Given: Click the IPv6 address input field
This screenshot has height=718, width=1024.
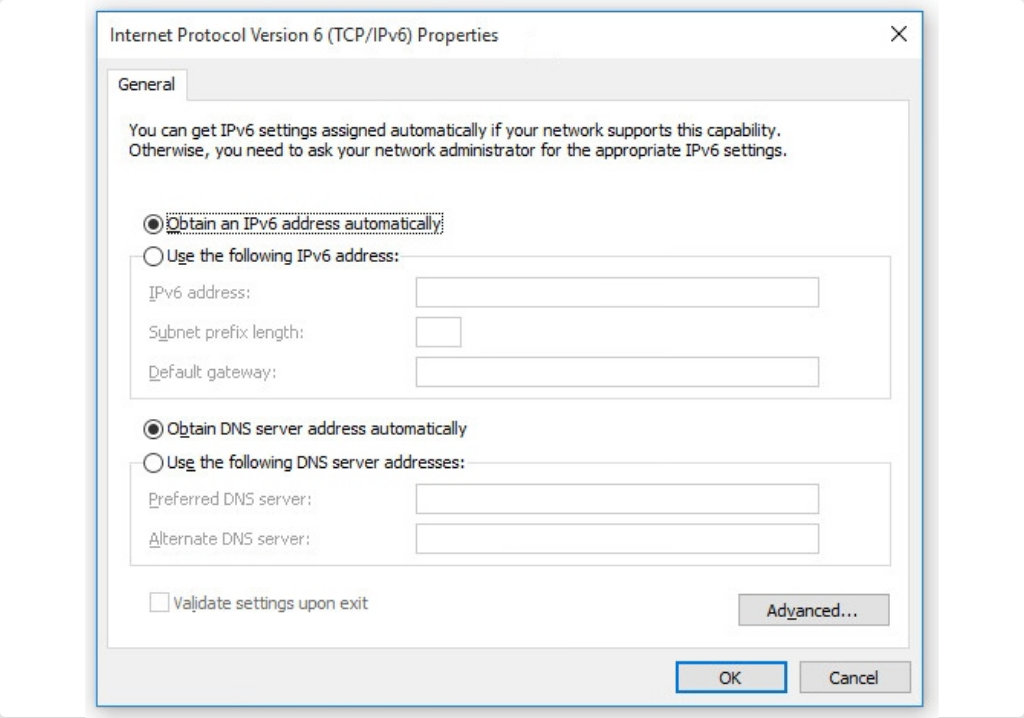Looking at the screenshot, I should coord(617,293).
